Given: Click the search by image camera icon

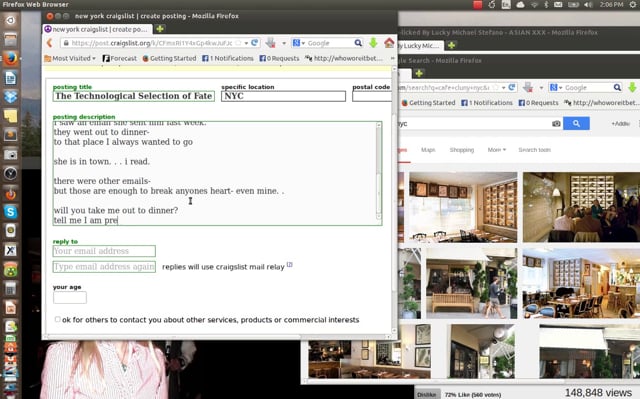Looking at the screenshot, I should click(556, 123).
